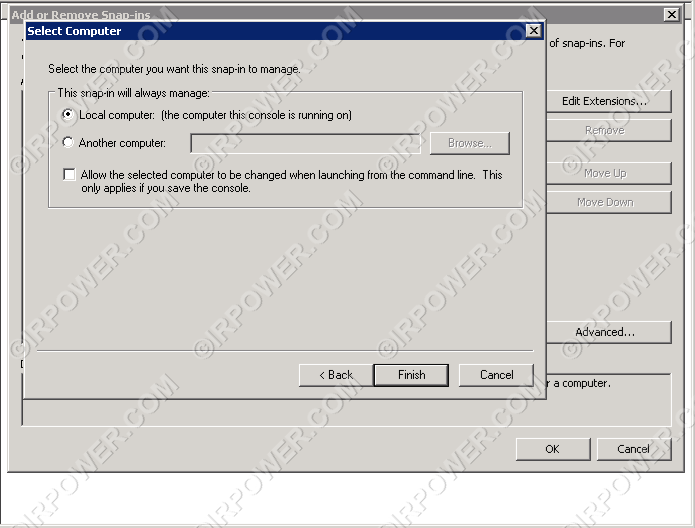Viewport: 695px width, 528px height.
Task: Close the Select Computer dialog with X
Action: [533, 31]
